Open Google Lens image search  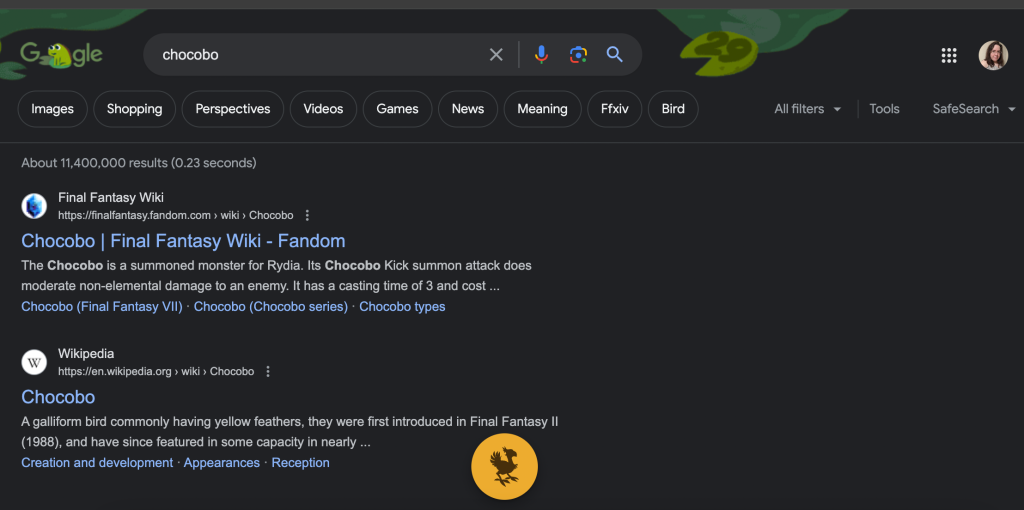[x=578, y=55]
